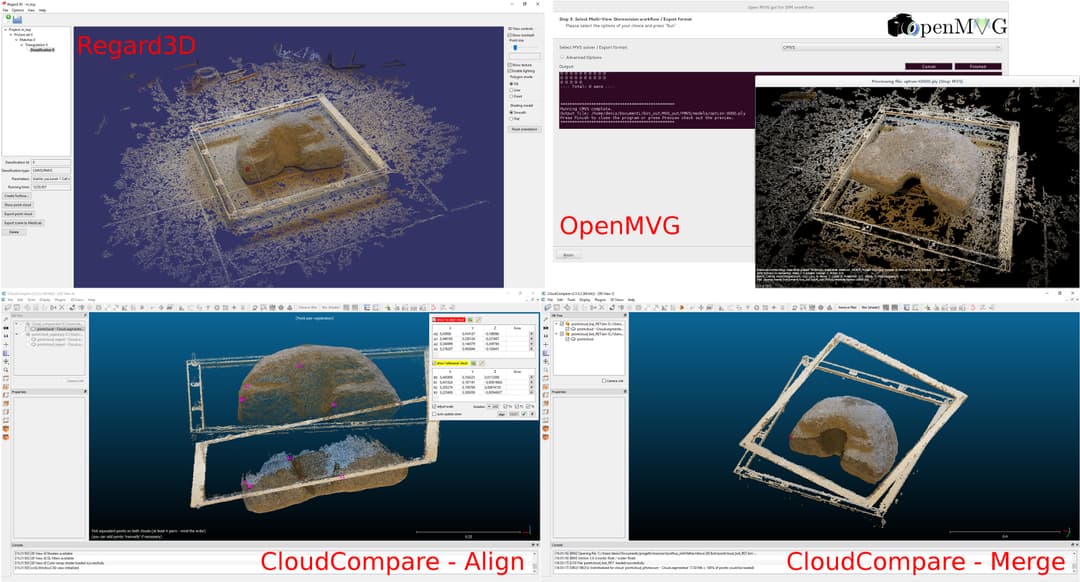Viewport: 1080px width, 582px height.
Task: Open the Options menu in Regard3D
Action: pyautogui.click(x=18, y=10)
